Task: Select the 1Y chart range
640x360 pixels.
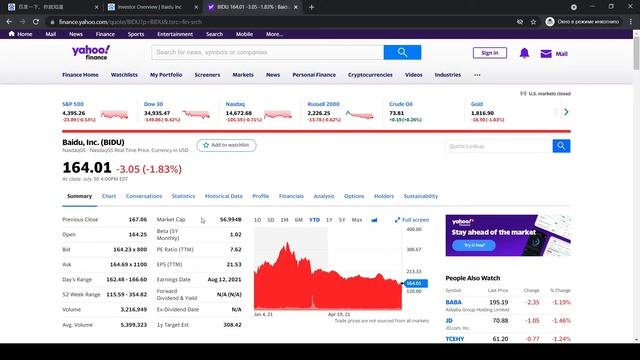Action: click(x=329, y=220)
